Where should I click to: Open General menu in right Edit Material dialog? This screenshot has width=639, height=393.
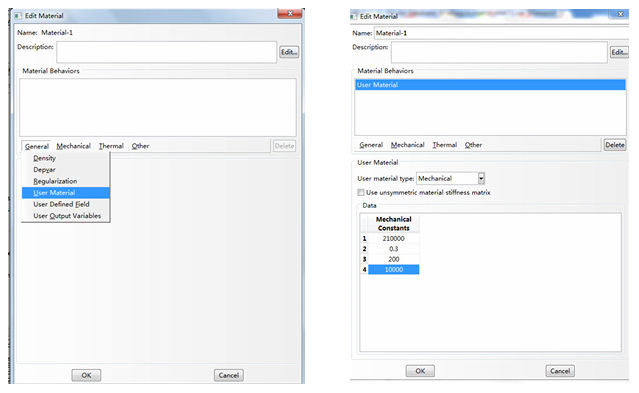[371, 145]
